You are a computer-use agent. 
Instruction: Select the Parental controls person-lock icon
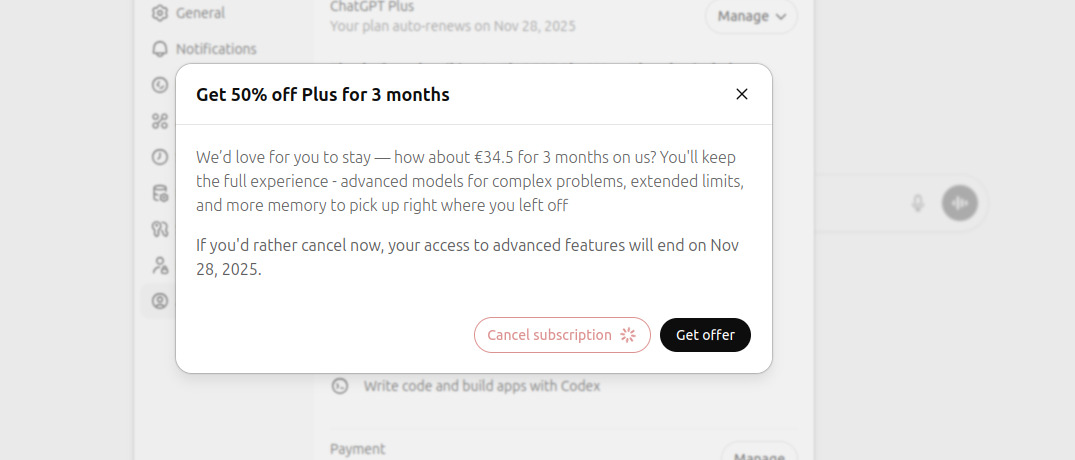160,265
